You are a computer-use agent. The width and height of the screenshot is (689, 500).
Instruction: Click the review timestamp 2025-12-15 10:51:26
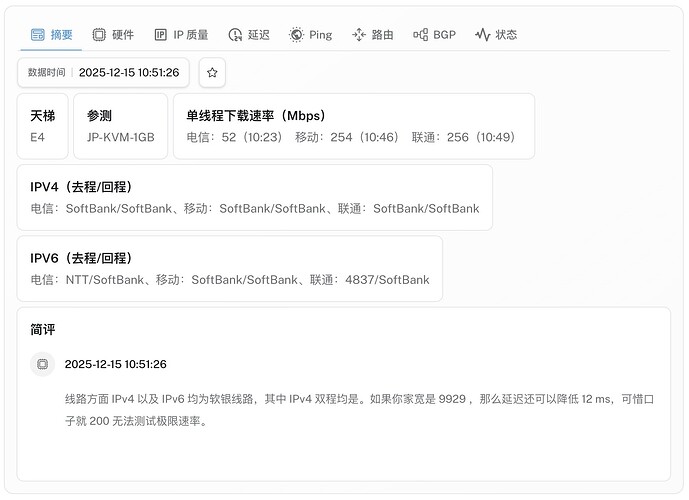[116, 364]
